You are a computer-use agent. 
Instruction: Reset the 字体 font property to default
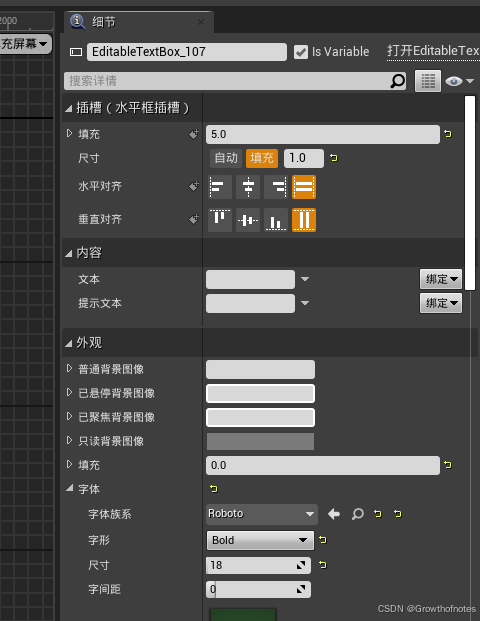tap(214, 489)
